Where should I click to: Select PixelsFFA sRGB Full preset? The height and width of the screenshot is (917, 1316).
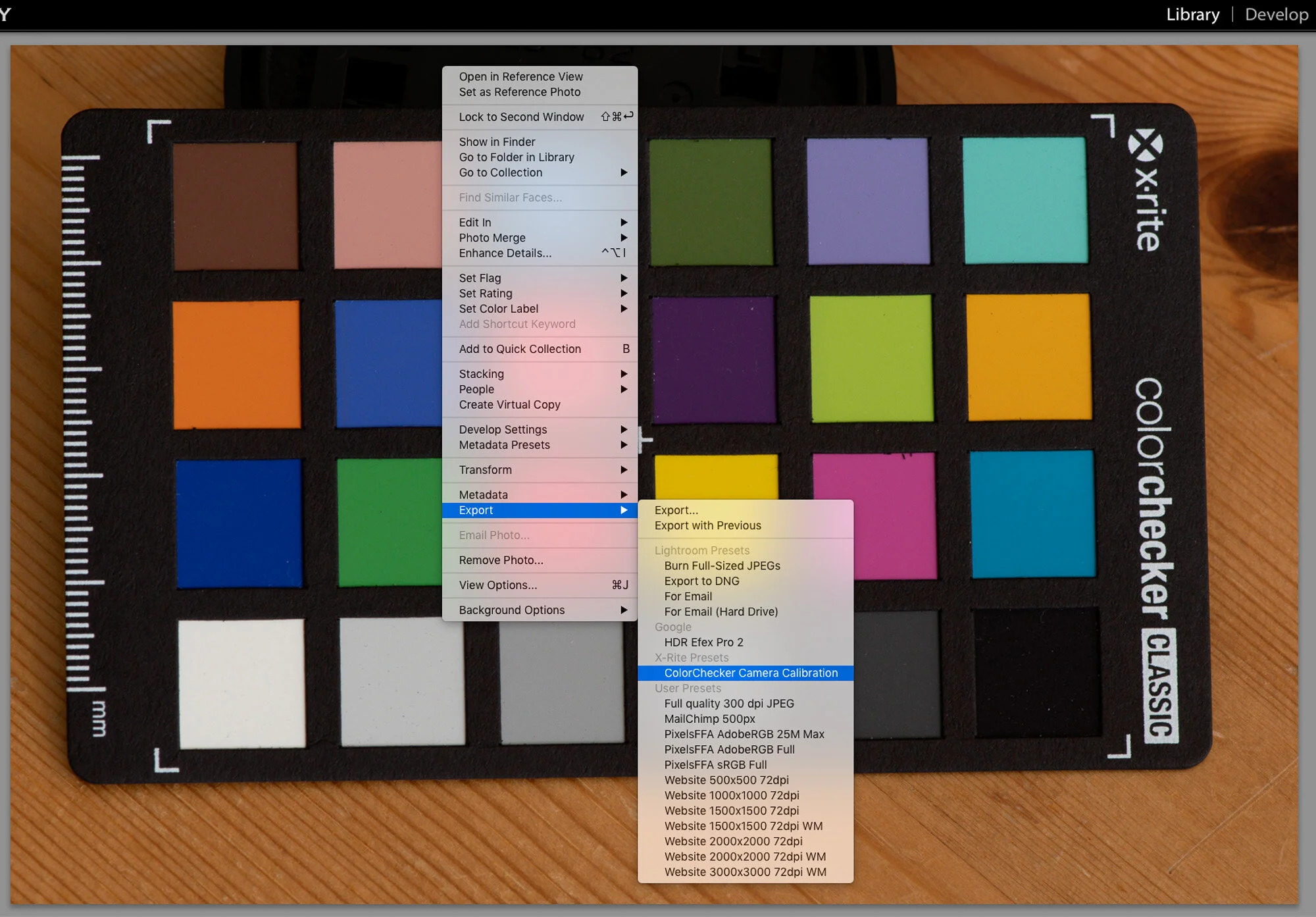[746, 765]
